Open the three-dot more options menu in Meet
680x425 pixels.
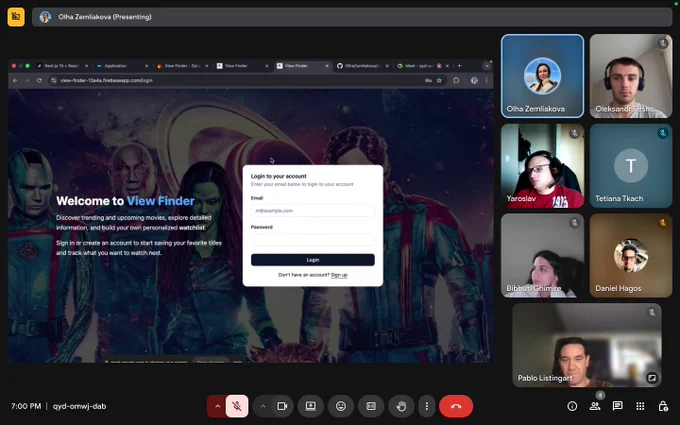[x=427, y=406]
